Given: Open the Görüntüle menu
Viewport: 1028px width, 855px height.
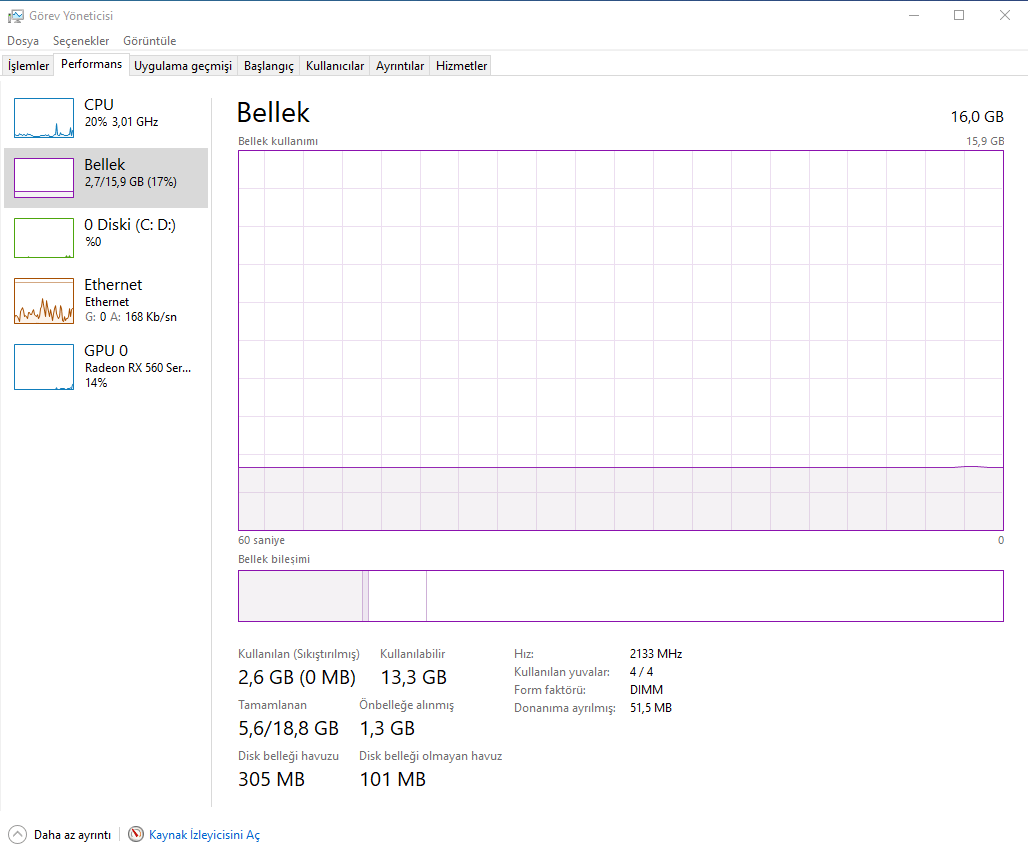Looking at the screenshot, I should tap(149, 41).
